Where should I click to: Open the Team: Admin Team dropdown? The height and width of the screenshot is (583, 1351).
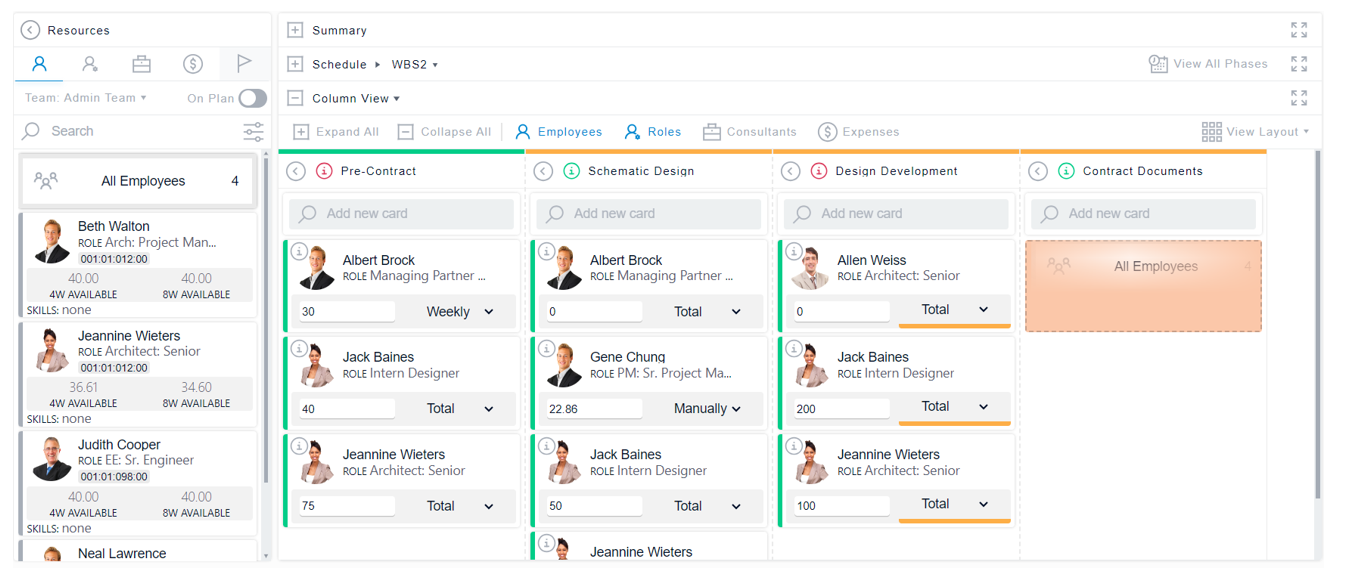pos(85,97)
